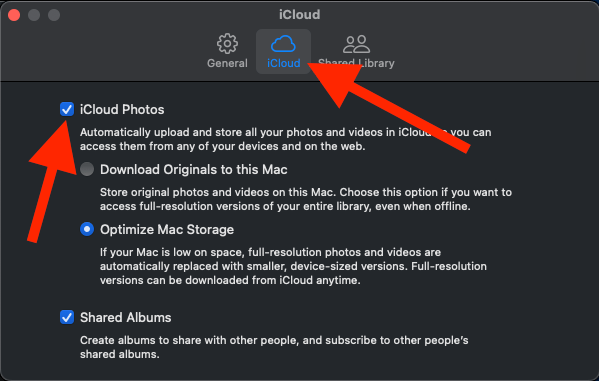Click the "General" tab label
The height and width of the screenshot is (381, 599).
[x=227, y=63]
